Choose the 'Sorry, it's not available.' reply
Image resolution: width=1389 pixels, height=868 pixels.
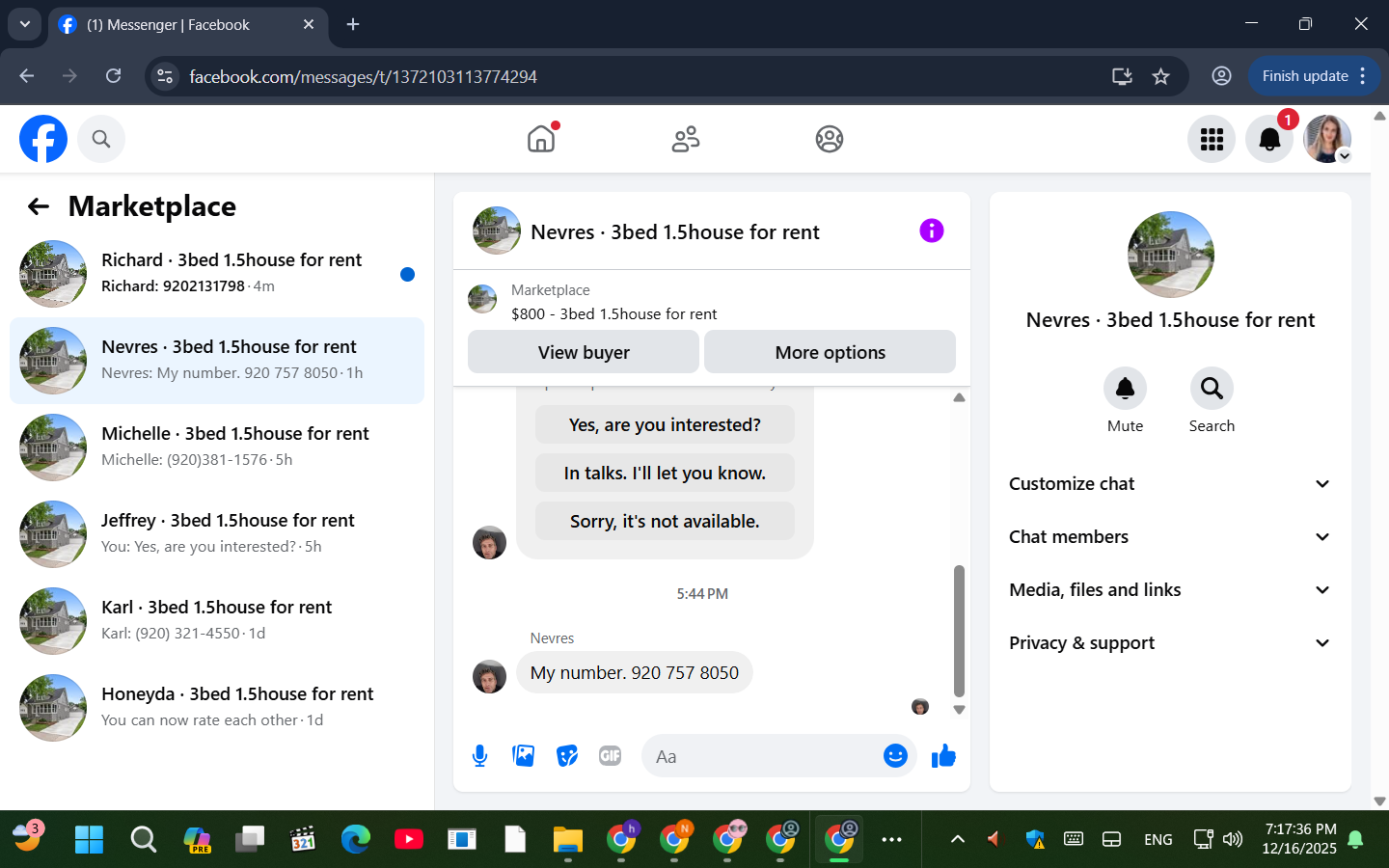pyautogui.click(x=665, y=522)
